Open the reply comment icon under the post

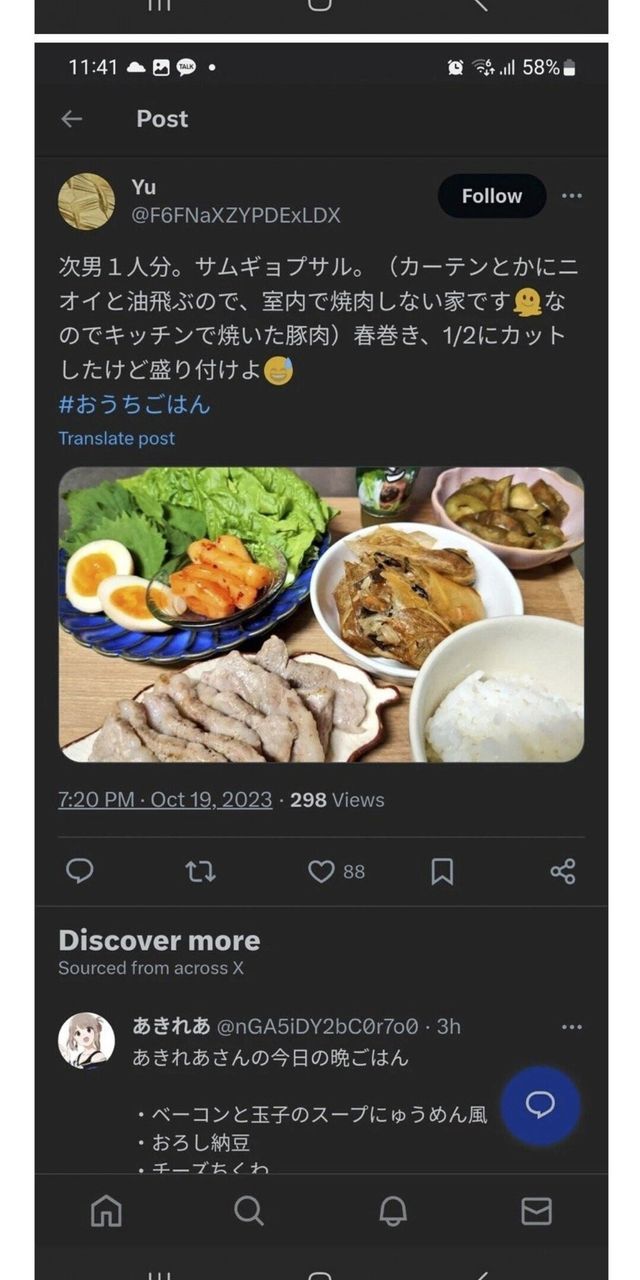[x=80, y=871]
